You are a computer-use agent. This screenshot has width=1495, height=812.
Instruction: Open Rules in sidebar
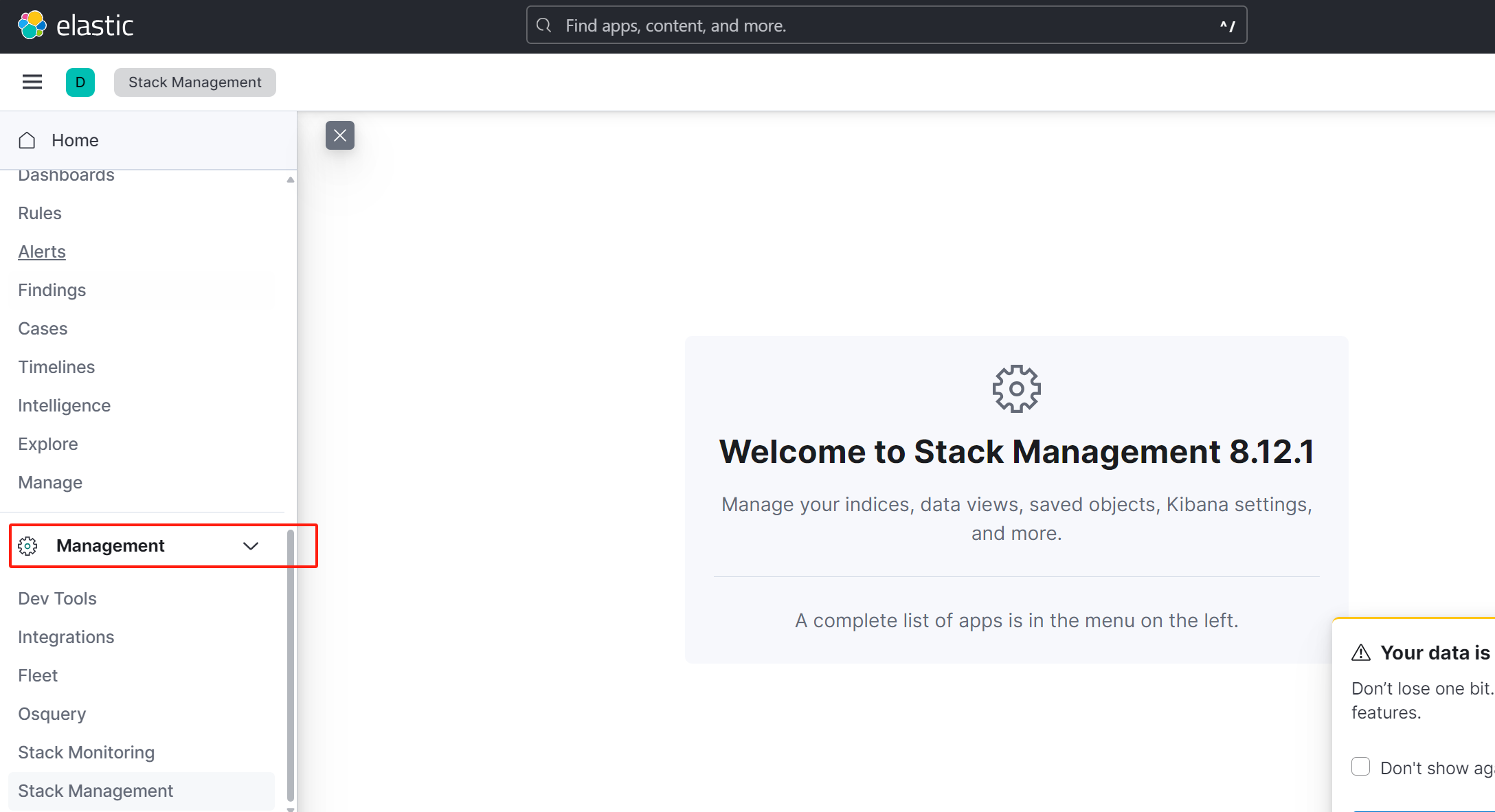point(40,213)
